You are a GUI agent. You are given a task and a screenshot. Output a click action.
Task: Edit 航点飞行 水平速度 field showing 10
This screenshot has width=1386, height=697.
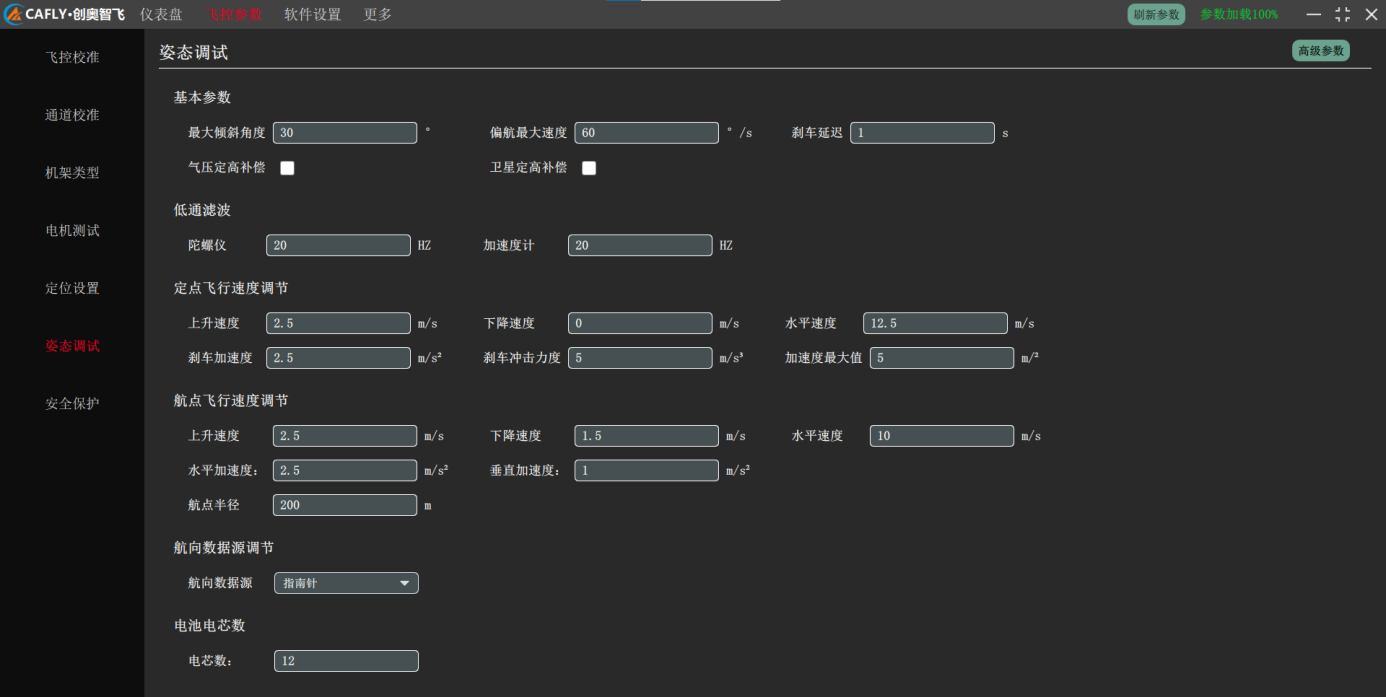pos(942,436)
